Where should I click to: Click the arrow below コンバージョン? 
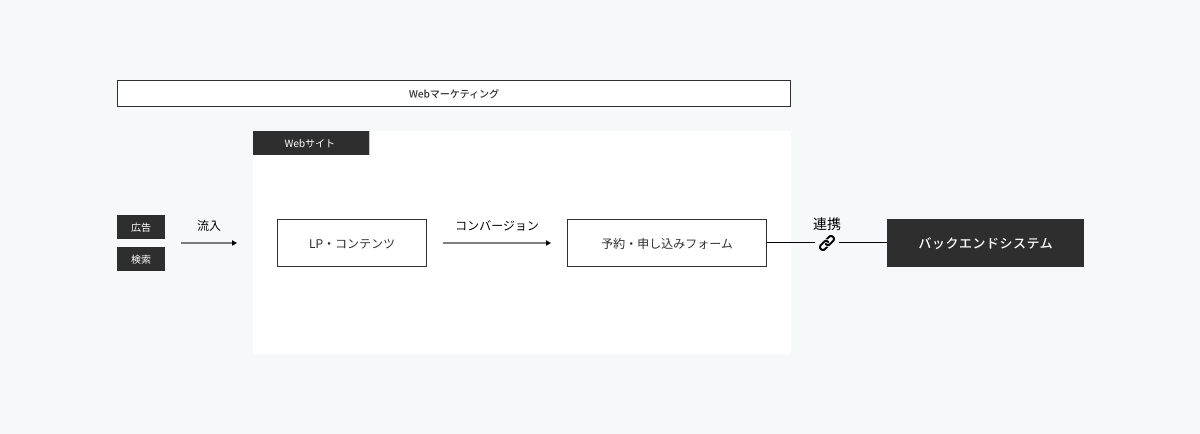[496, 243]
